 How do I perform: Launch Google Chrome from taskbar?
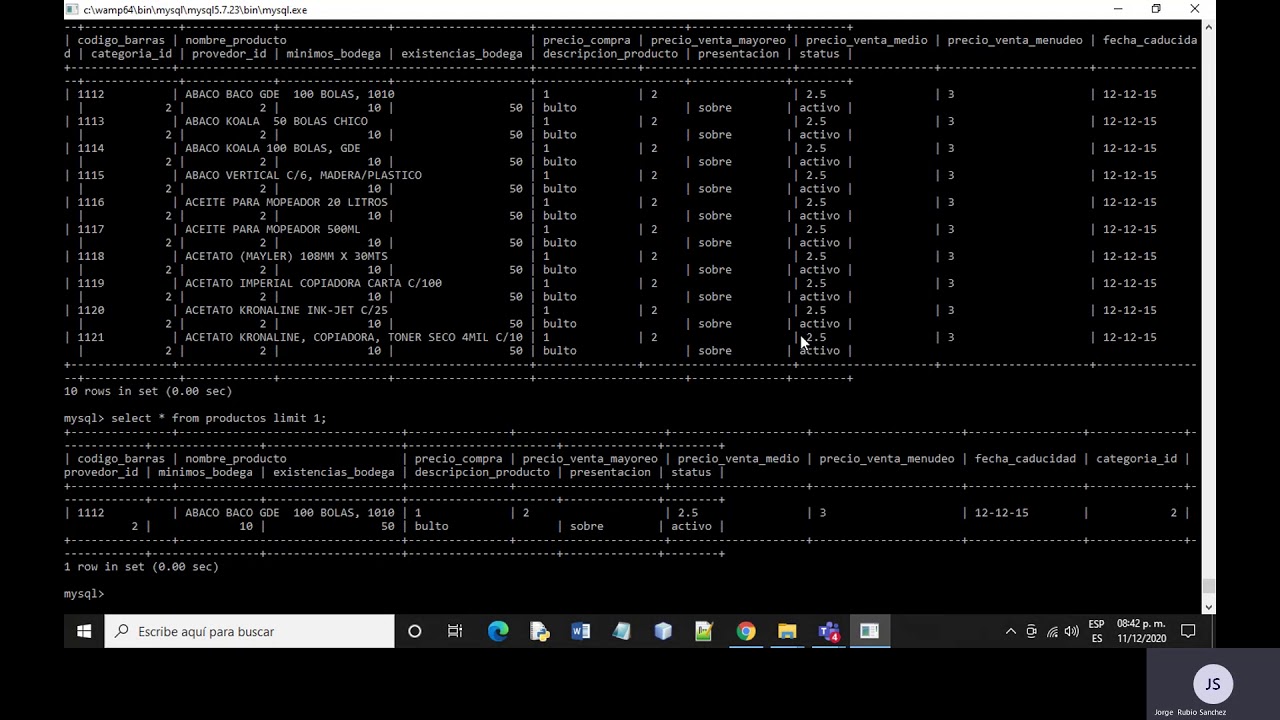click(746, 631)
